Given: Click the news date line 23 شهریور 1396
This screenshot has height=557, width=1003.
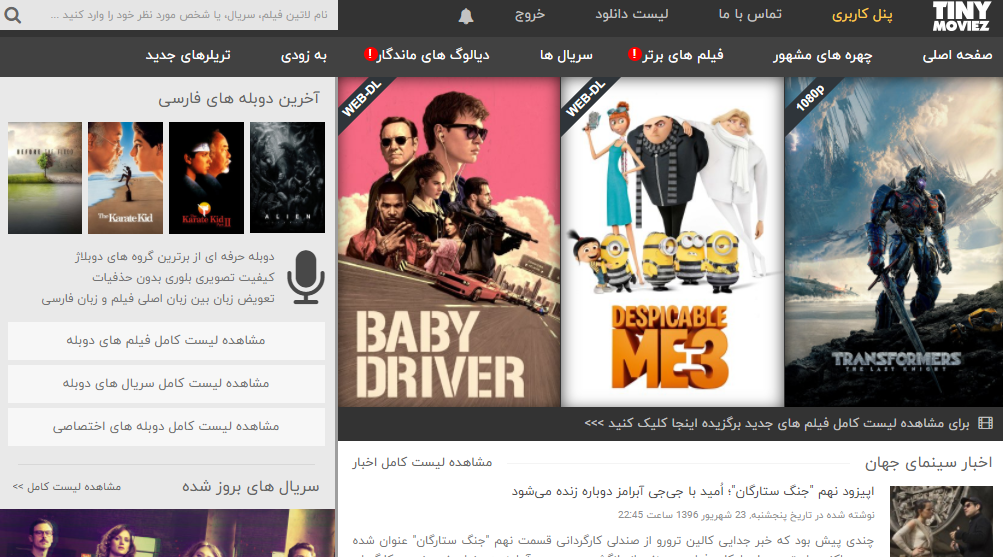Looking at the screenshot, I should 746,514.
